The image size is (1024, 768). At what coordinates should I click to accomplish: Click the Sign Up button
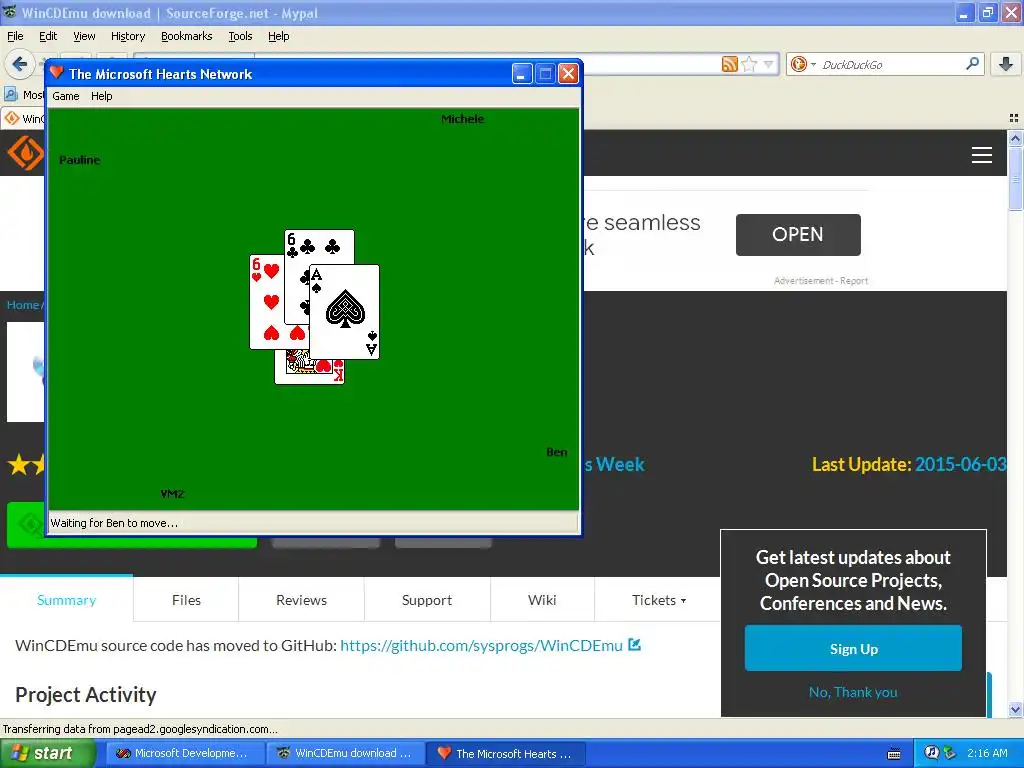point(853,648)
